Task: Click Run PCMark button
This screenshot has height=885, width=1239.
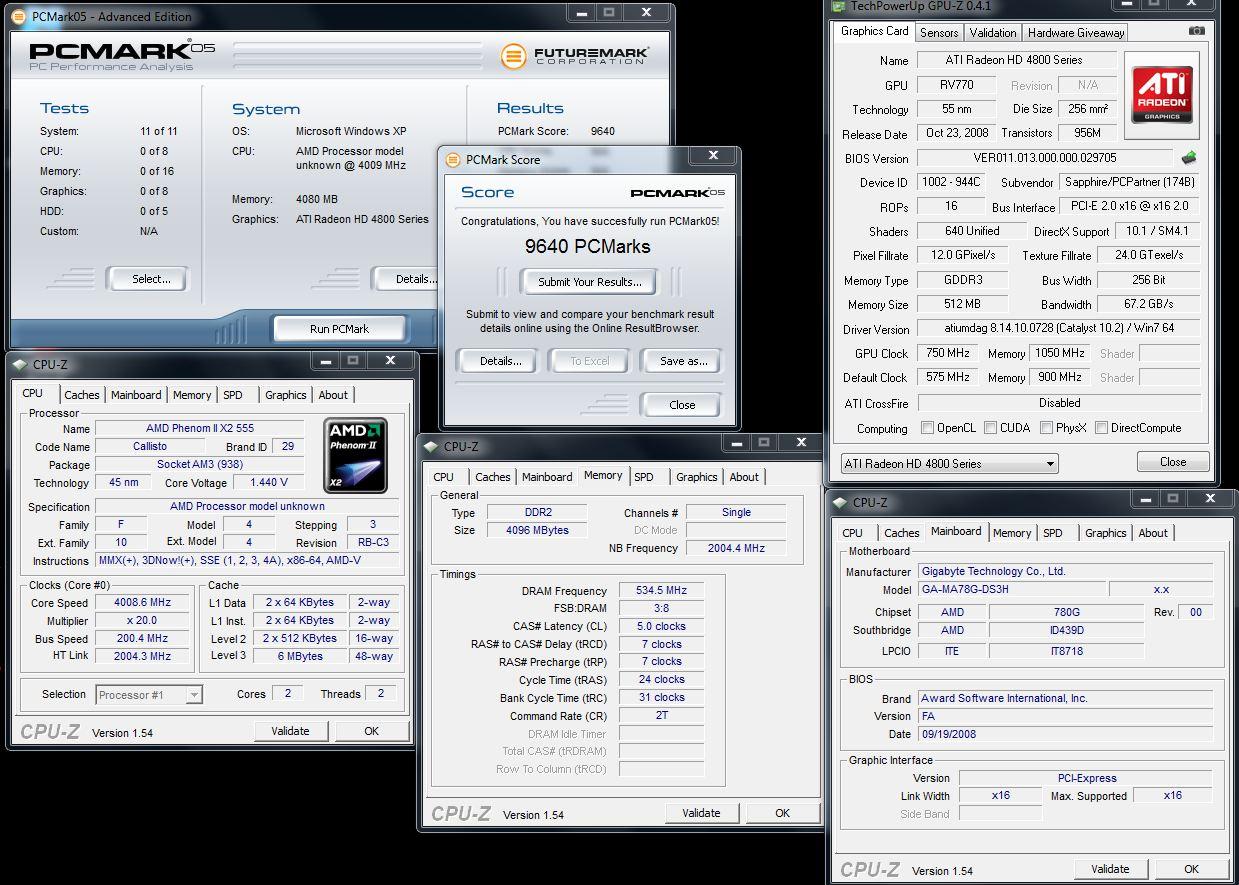Action: click(x=339, y=328)
